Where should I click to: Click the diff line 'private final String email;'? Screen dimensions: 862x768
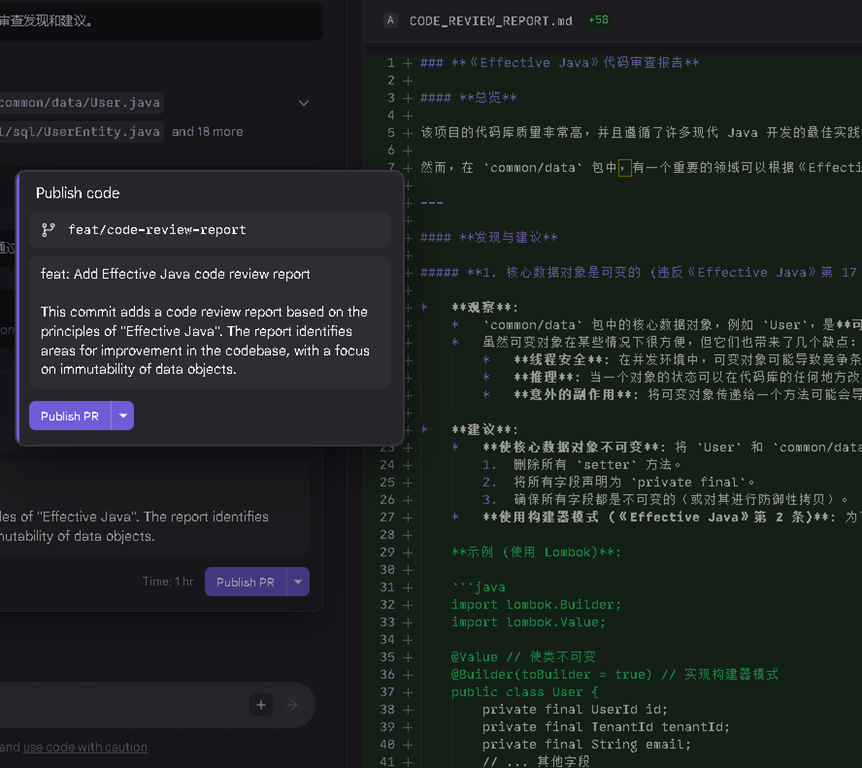(587, 745)
